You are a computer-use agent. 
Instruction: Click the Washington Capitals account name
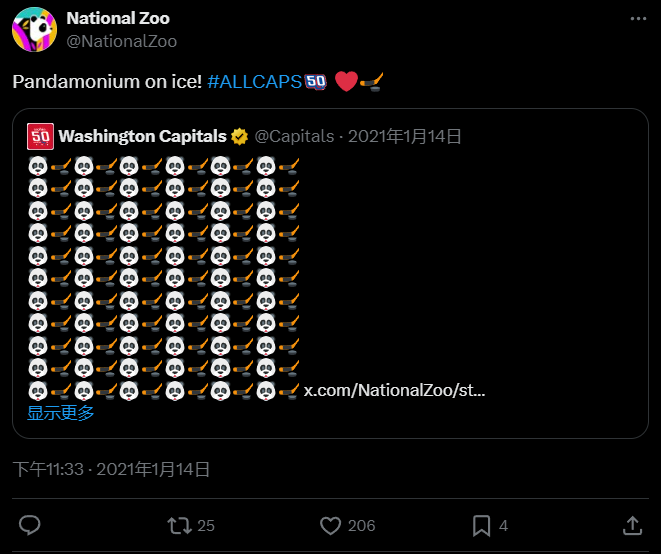(142, 136)
